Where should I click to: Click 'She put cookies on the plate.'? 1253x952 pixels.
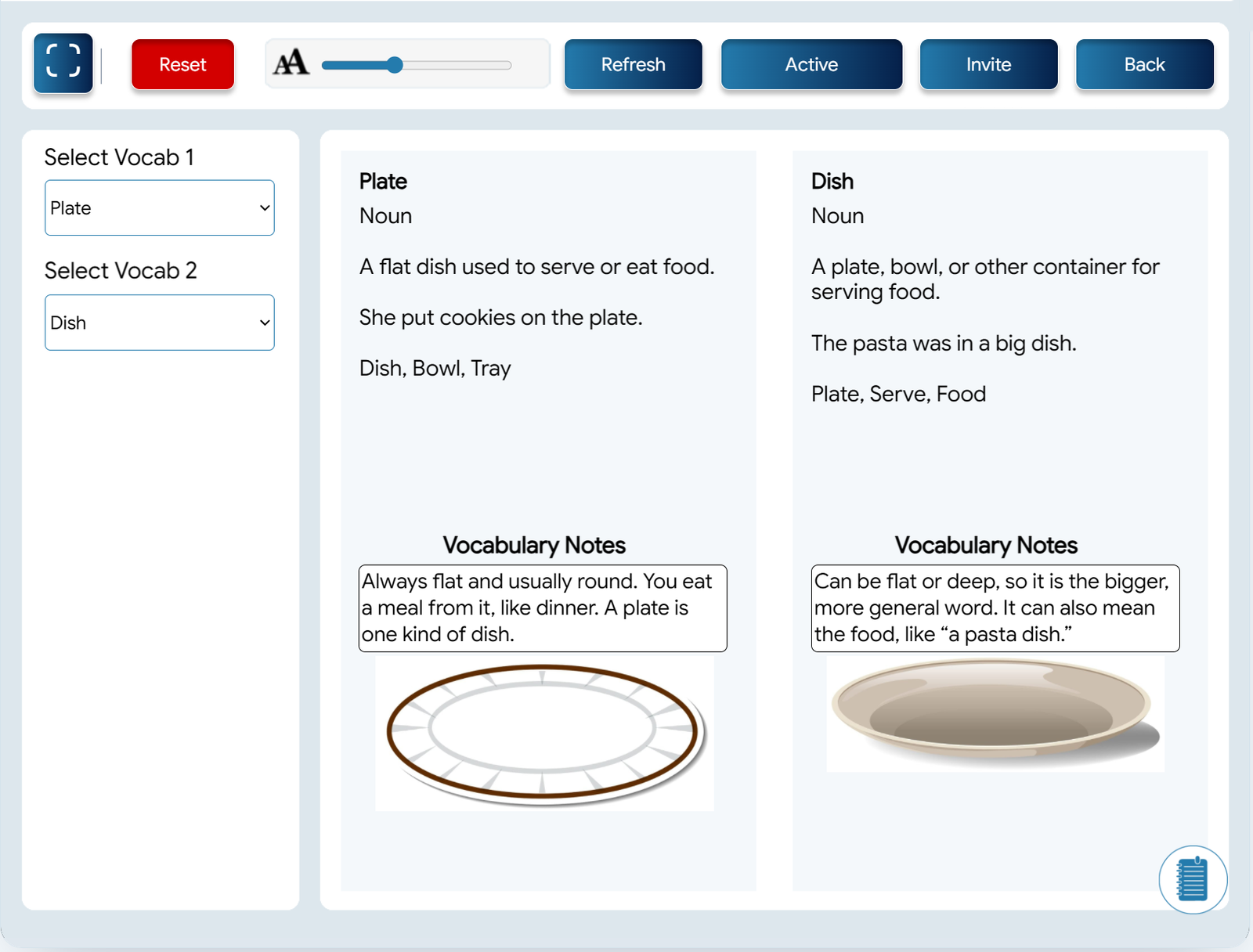(x=500, y=318)
